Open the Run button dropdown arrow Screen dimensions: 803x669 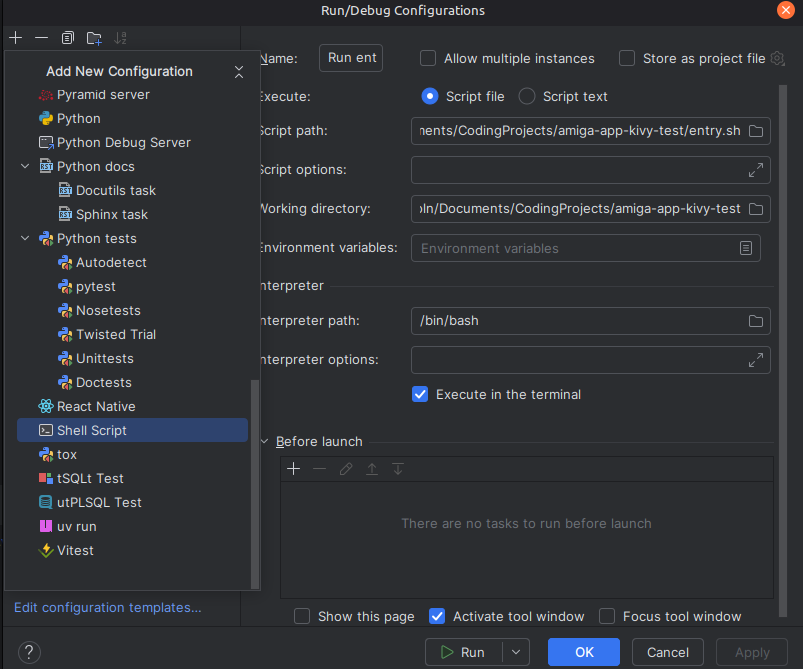pos(515,652)
